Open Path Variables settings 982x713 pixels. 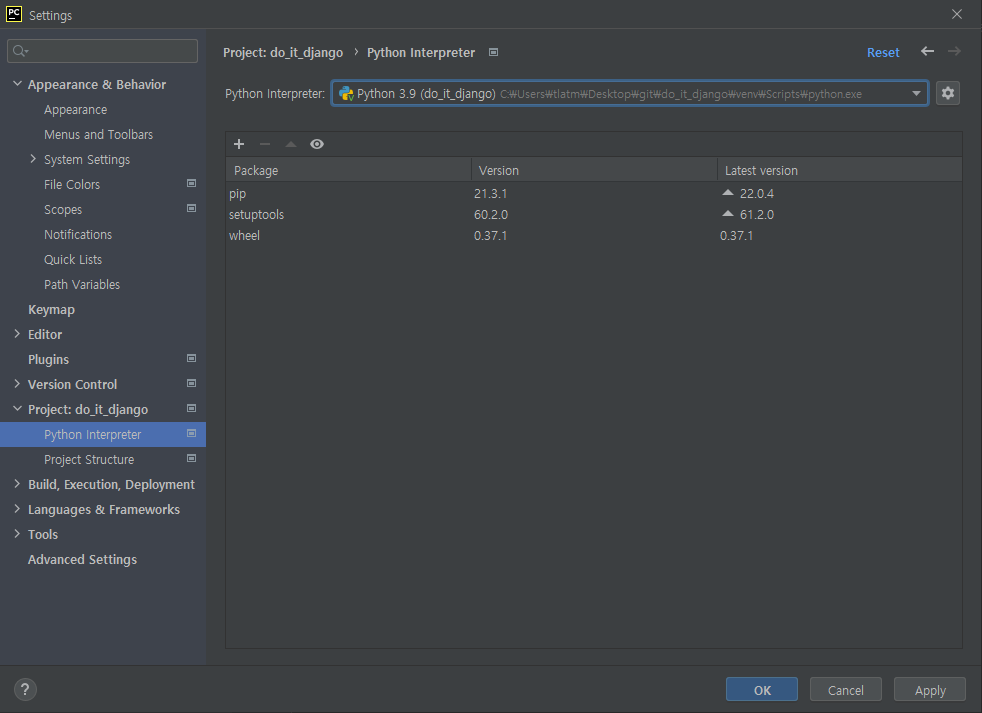[82, 284]
